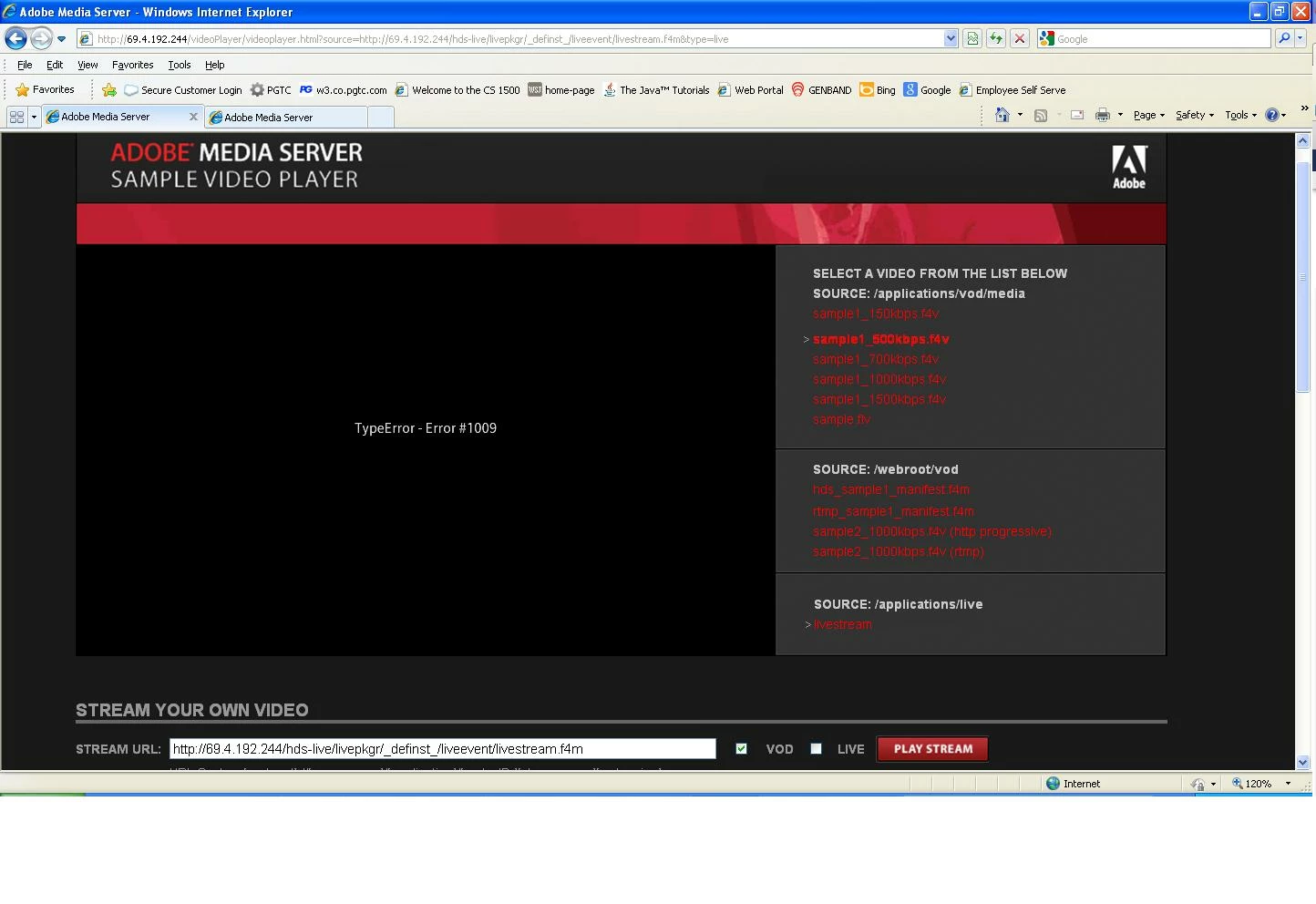
Task: Open the home-page favorite
Action: pos(561,90)
